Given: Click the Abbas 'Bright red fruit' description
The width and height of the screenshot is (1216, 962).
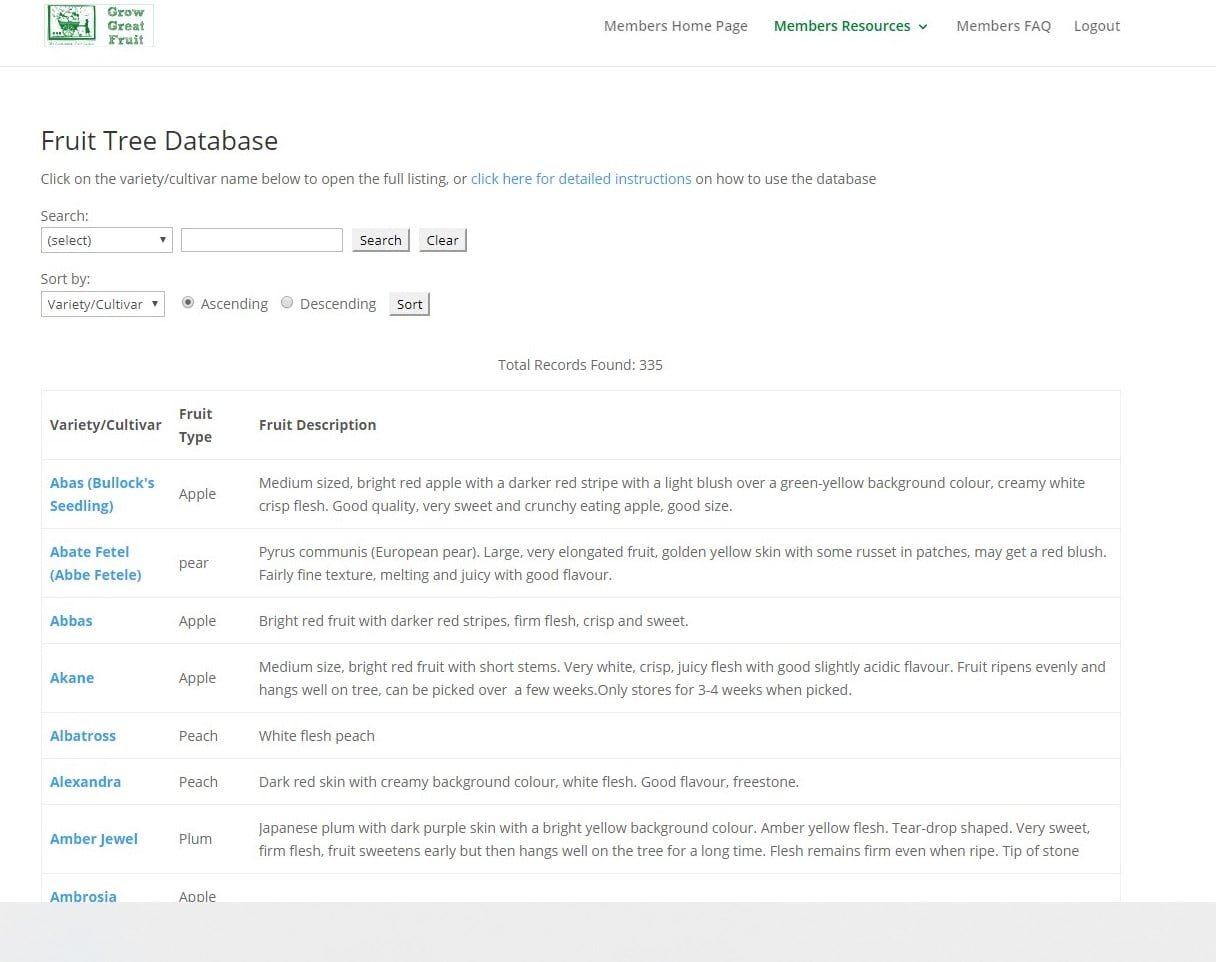Looking at the screenshot, I should point(473,621).
